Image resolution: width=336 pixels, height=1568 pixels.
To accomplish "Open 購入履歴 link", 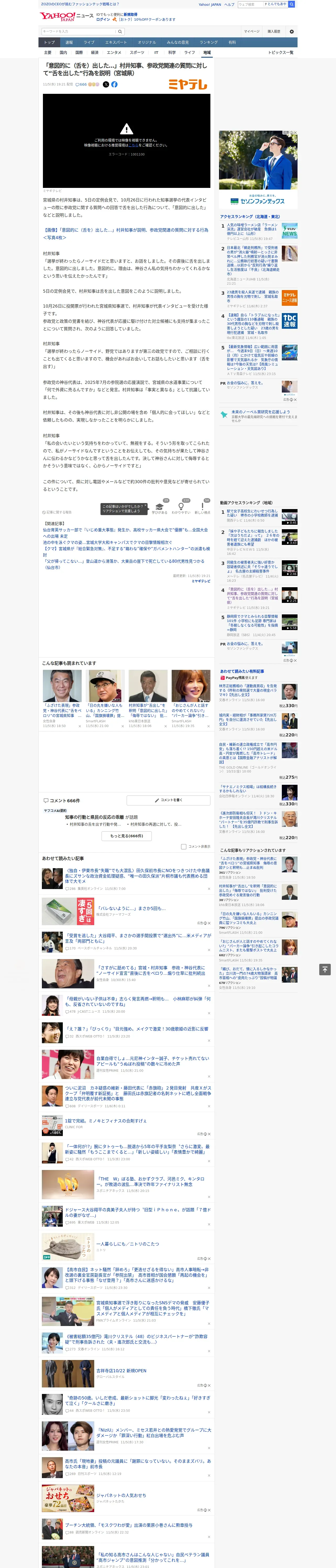I will coord(274,31).
